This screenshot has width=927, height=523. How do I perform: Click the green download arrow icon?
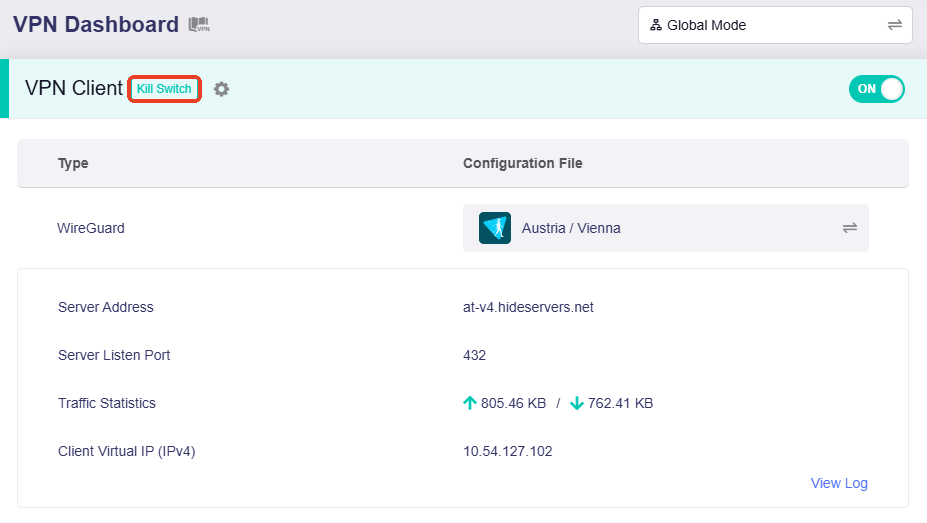pos(577,403)
